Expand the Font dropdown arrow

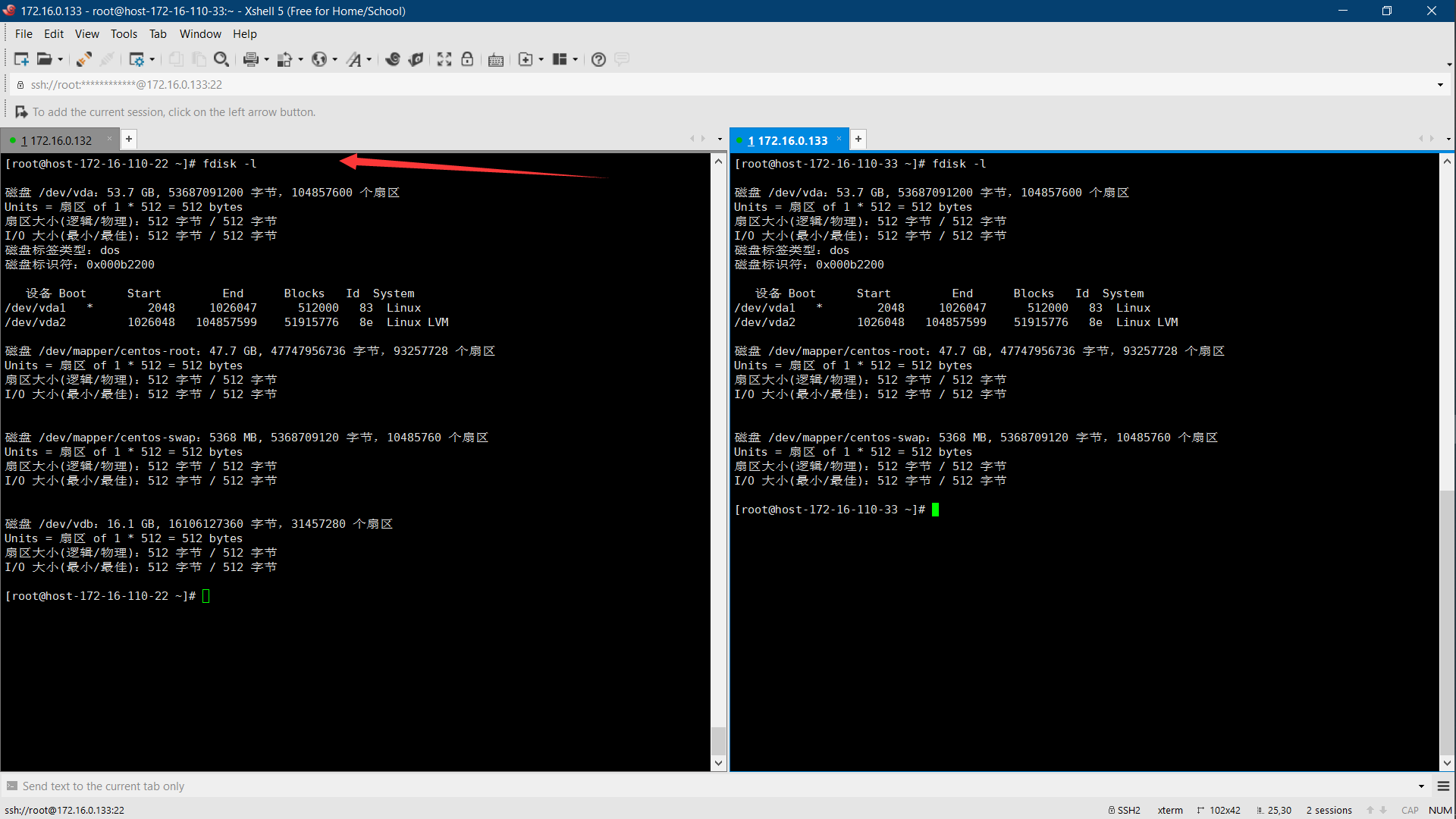tap(369, 59)
